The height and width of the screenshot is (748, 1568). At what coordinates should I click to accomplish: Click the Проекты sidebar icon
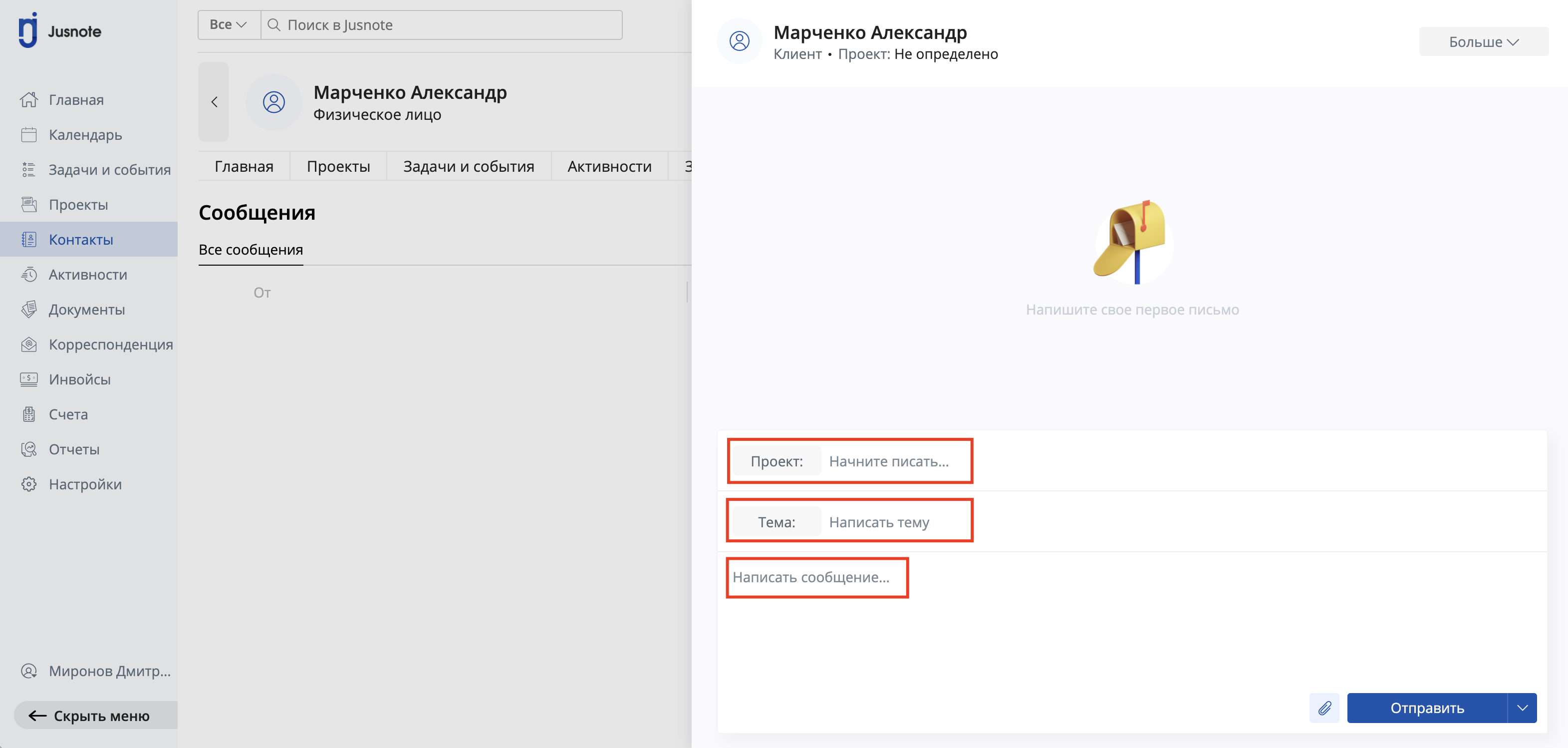click(28, 205)
